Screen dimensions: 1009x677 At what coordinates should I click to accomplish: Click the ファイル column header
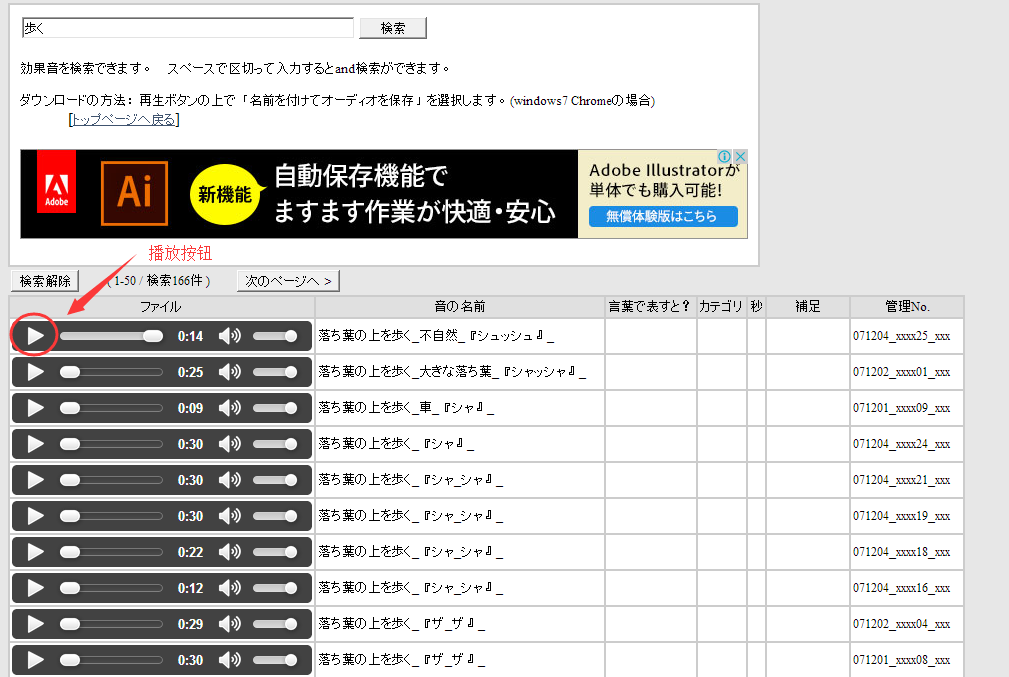pyautogui.click(x=161, y=307)
